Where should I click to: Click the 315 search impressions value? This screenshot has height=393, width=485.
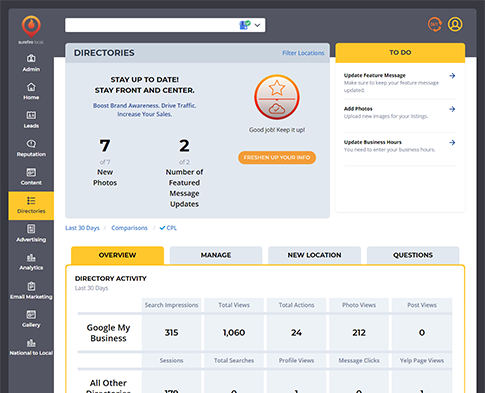(x=171, y=333)
